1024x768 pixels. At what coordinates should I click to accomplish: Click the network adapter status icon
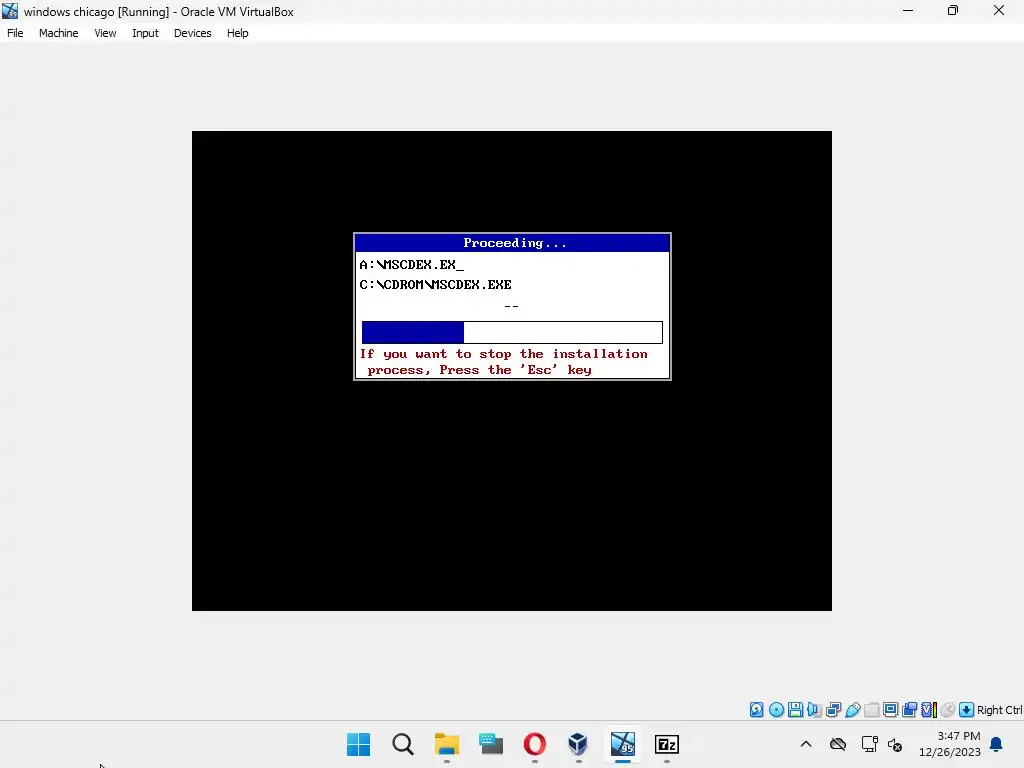click(x=833, y=710)
